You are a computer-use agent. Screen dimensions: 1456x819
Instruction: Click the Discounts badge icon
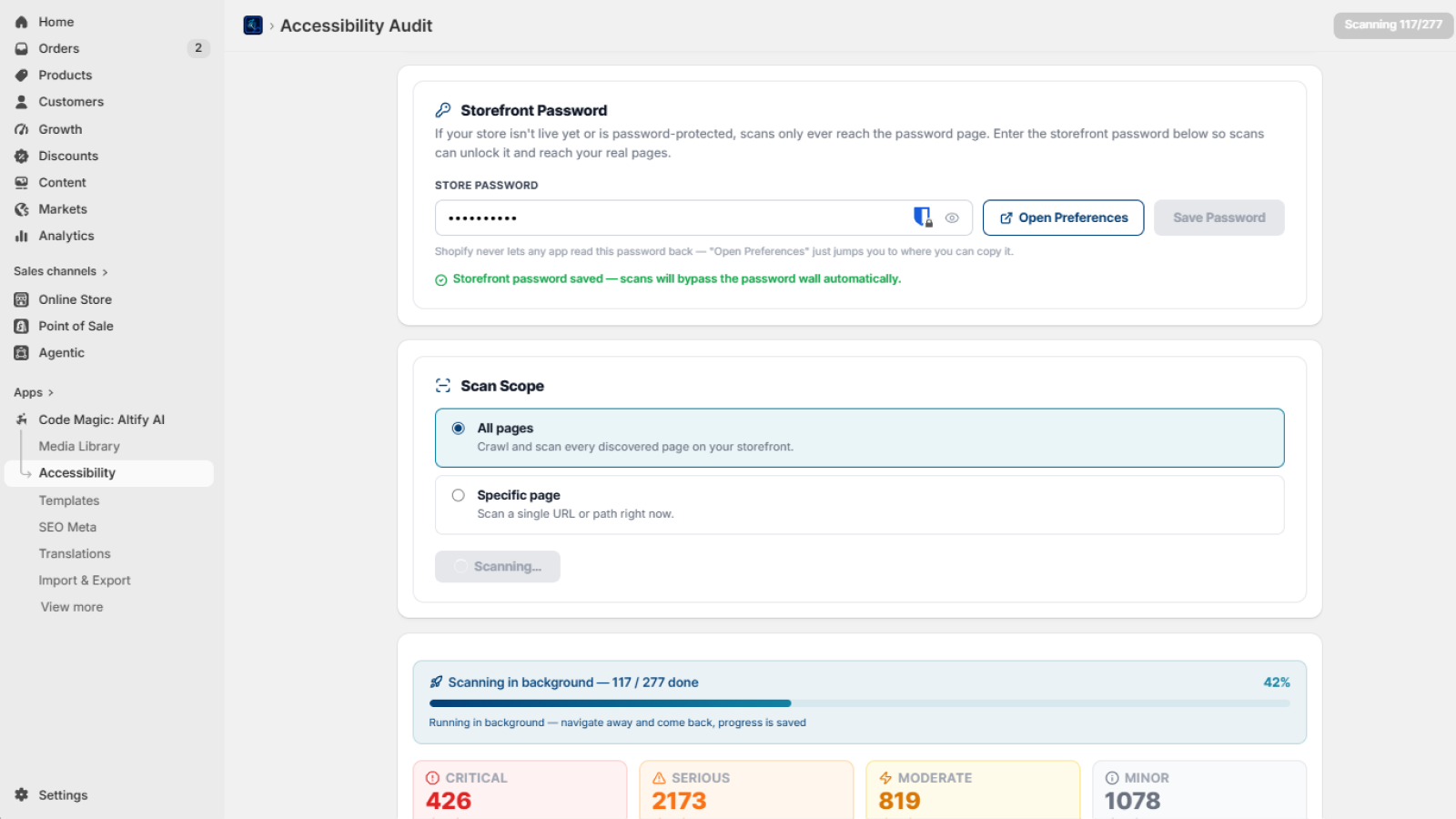[x=22, y=156]
